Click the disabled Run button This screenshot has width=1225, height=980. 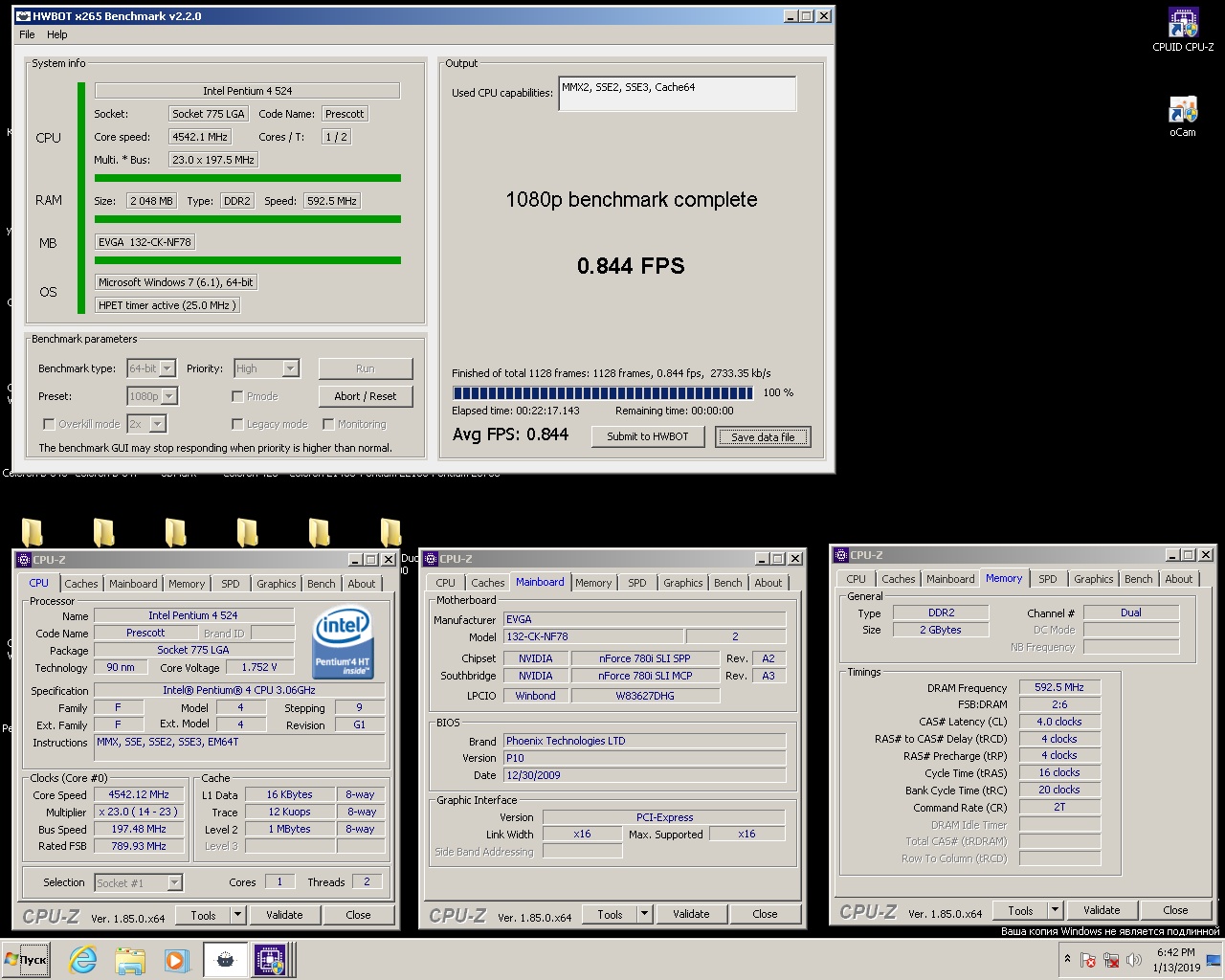366,368
